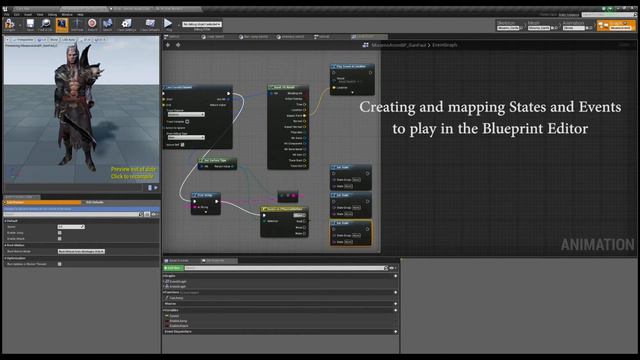The height and width of the screenshot is (360, 640).
Task: Open Class Settings from the toolbar
Action: [x=126, y=24]
